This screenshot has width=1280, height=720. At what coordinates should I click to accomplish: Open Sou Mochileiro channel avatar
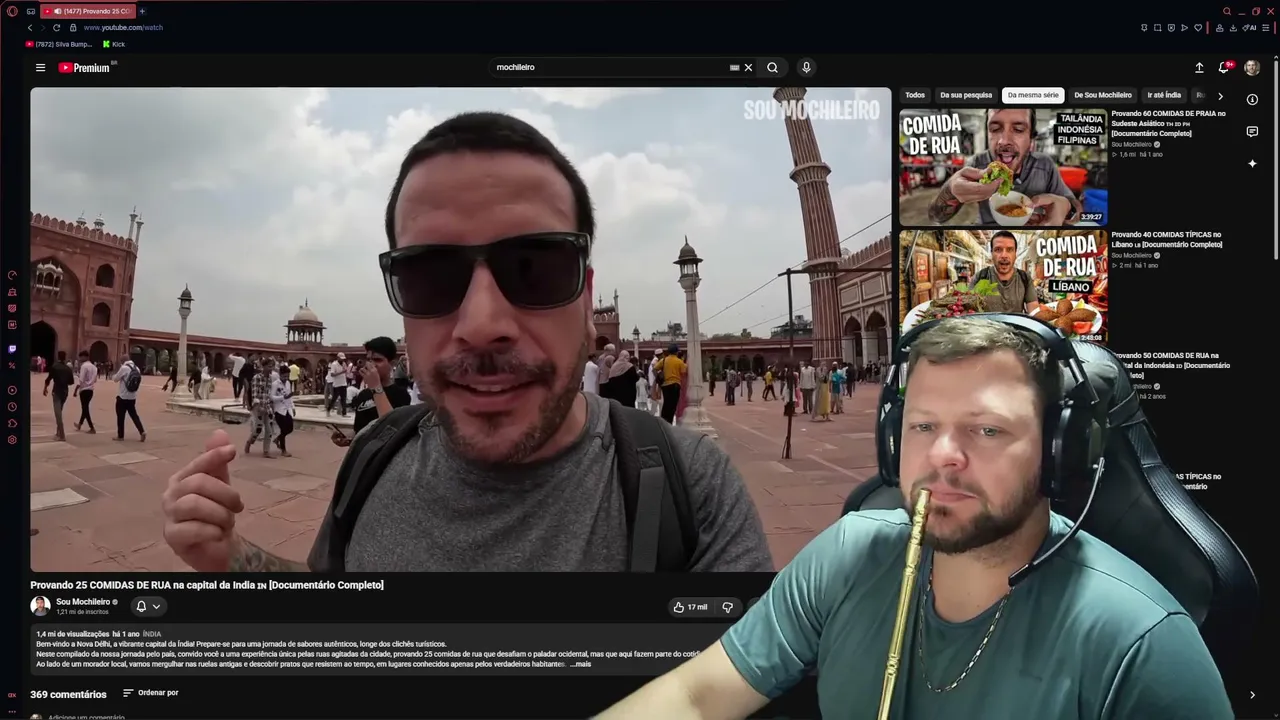click(40, 606)
